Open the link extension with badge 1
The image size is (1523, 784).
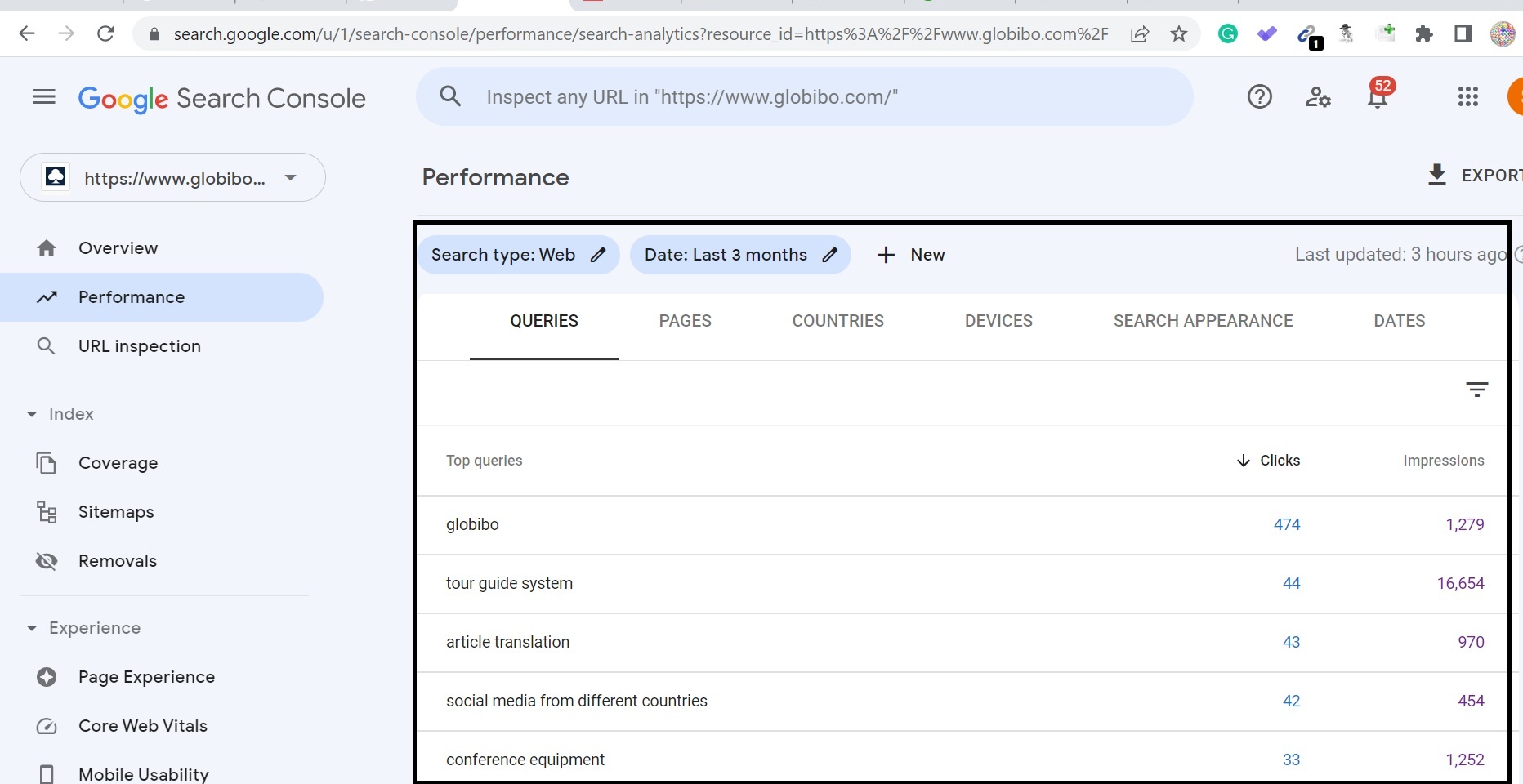(x=1308, y=36)
